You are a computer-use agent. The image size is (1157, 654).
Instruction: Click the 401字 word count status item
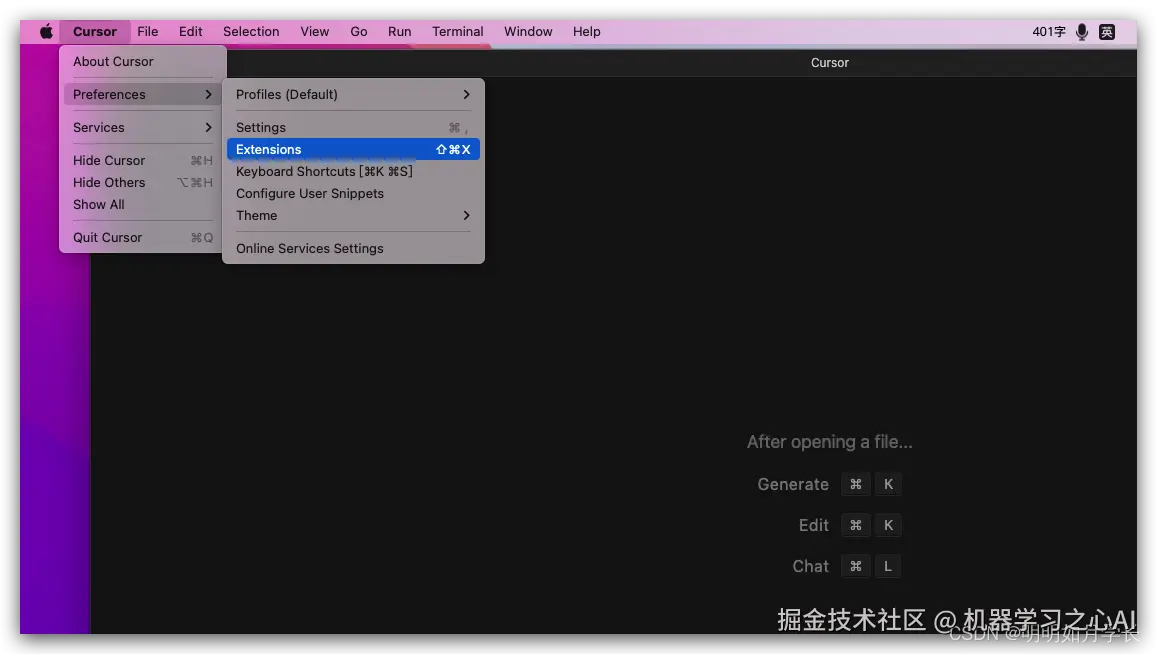pyautogui.click(x=1049, y=32)
